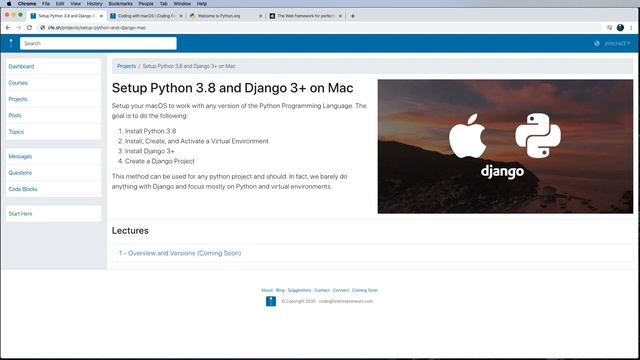Viewport: 640px width, 360px height.
Task: Close The Web framework tab
Action: (x=340, y=16)
